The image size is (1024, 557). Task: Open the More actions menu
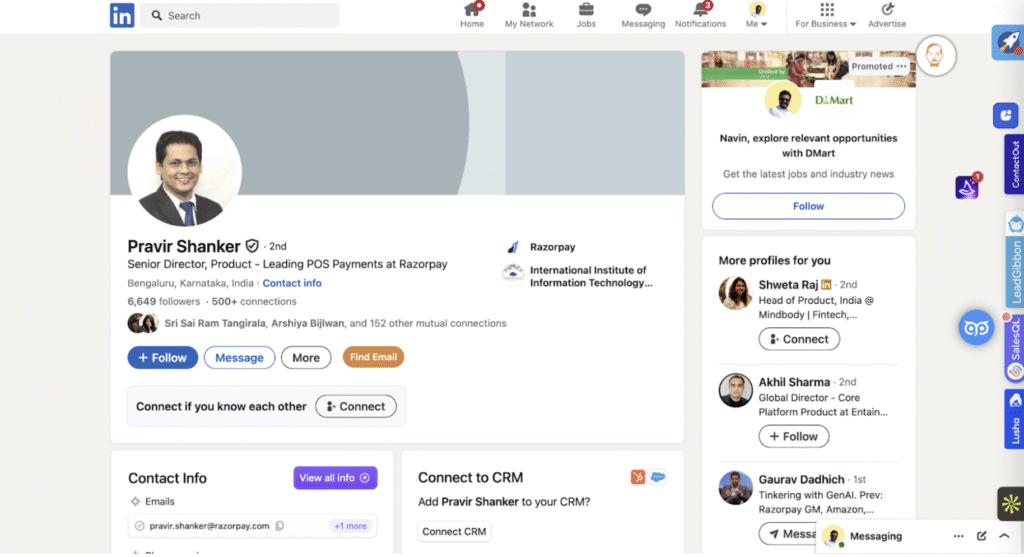point(306,357)
